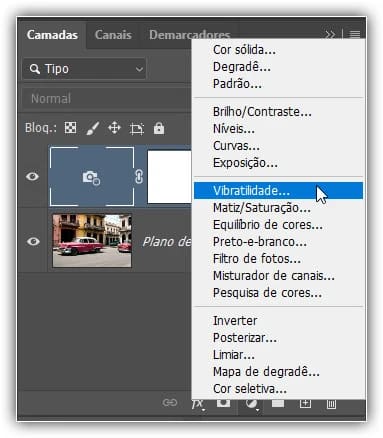
Task: Choose Mapa de degradê... option
Action: click(266, 372)
